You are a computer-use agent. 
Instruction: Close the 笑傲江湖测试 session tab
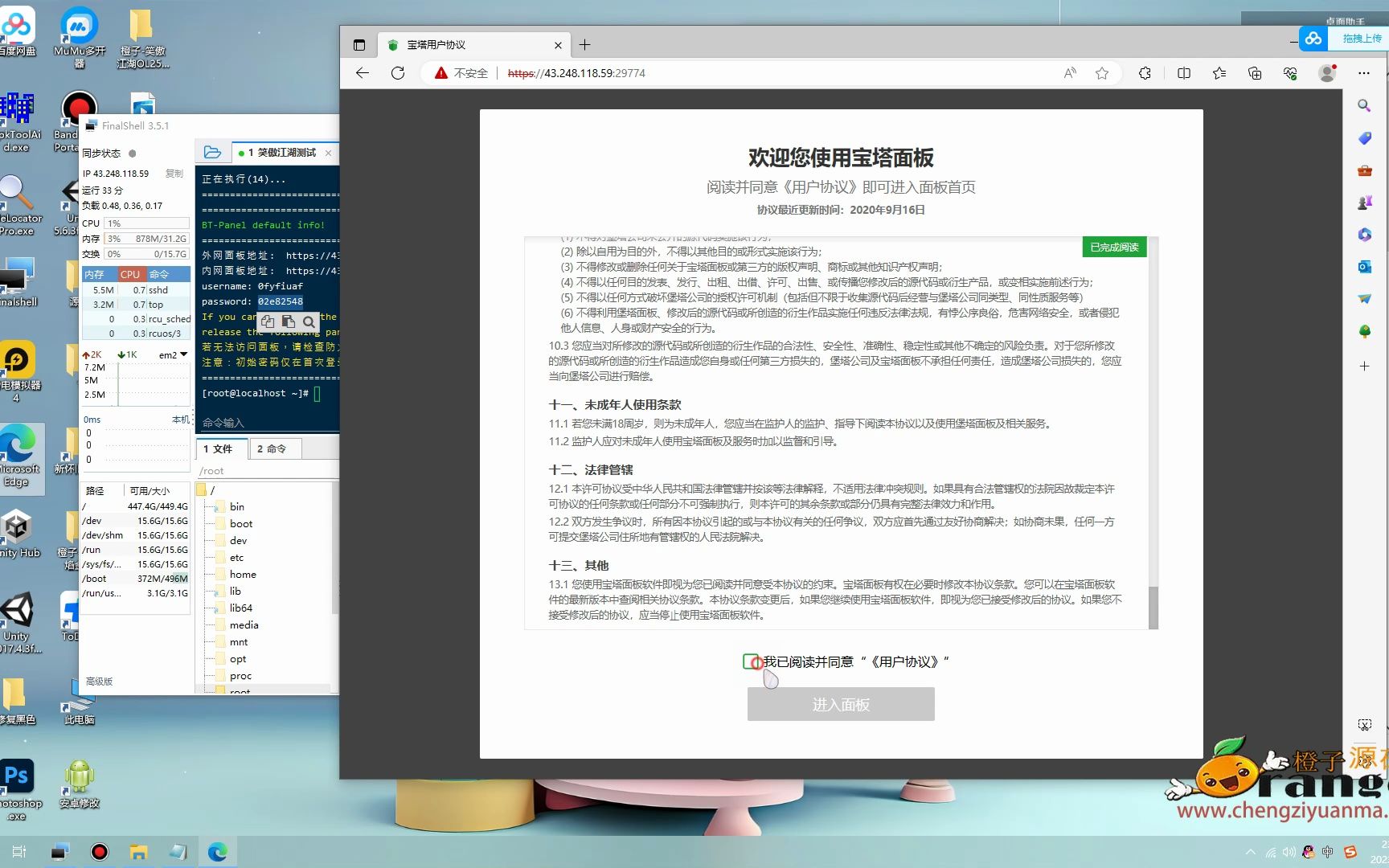click(x=328, y=153)
